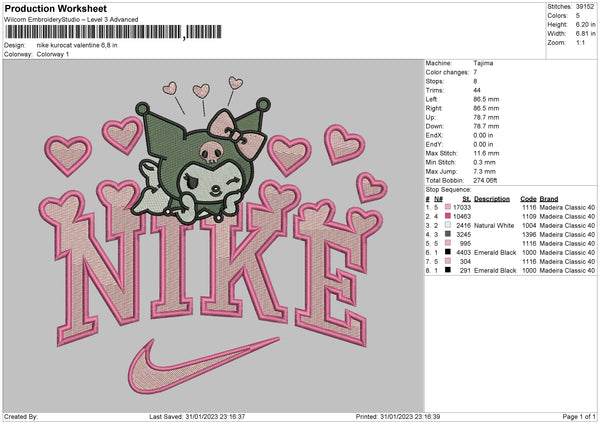Click stitch count 10463 in stop row 2
Screen dimensions: 600x424
point(462,216)
